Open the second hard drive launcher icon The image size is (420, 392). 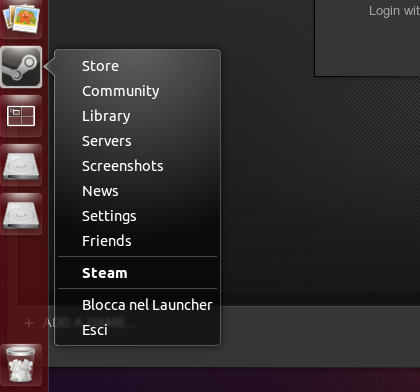click(x=21, y=214)
